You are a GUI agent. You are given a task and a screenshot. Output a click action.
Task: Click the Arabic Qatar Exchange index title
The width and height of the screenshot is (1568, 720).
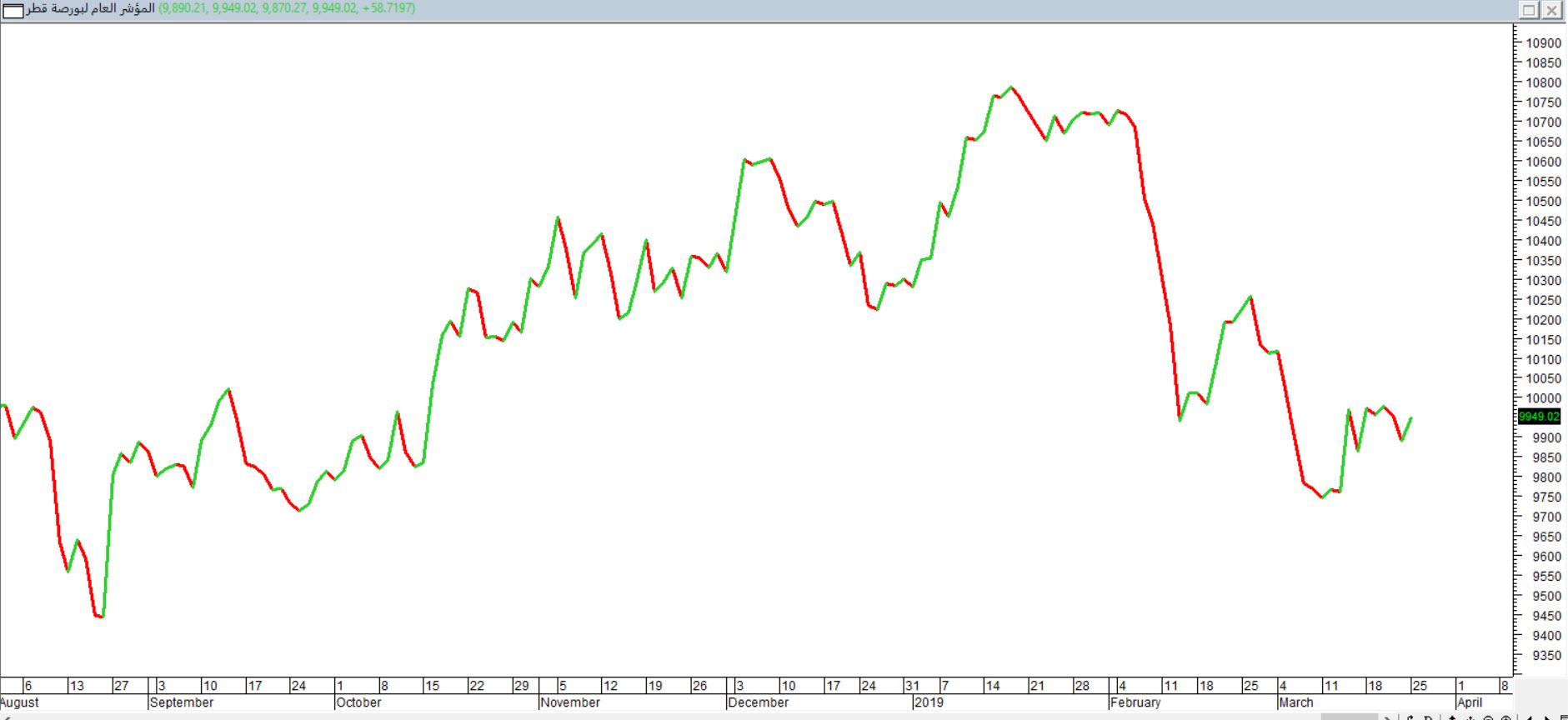coord(91,8)
